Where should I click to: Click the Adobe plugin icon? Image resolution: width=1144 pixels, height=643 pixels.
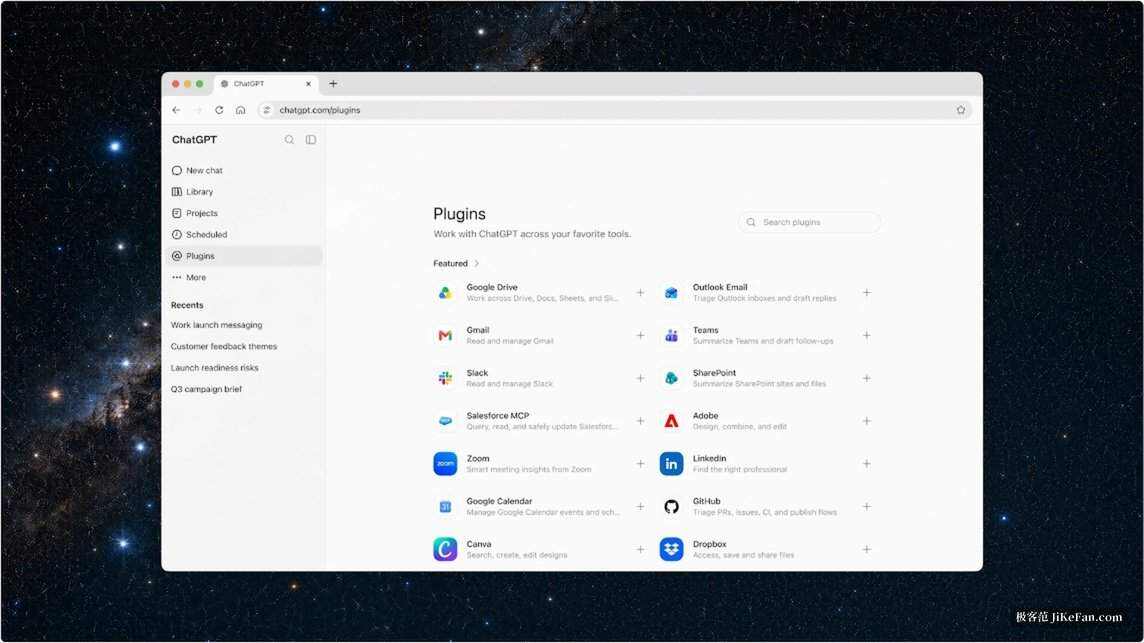671,421
